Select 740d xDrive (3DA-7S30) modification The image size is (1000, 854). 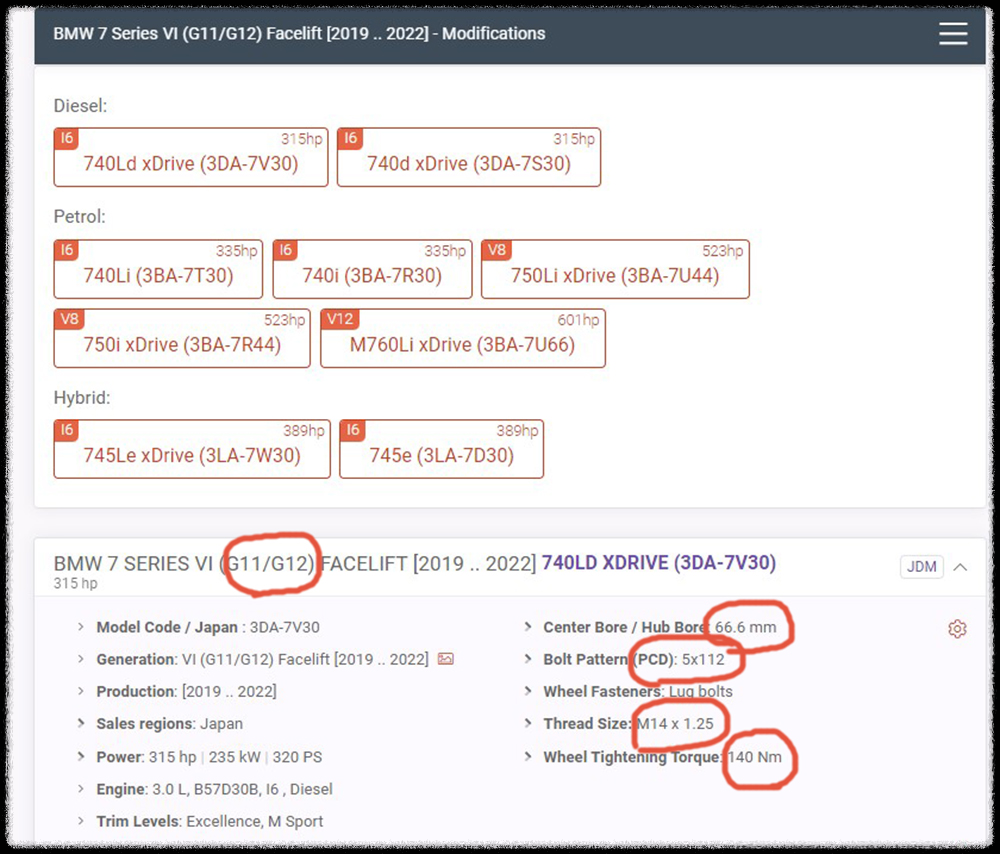469,157
